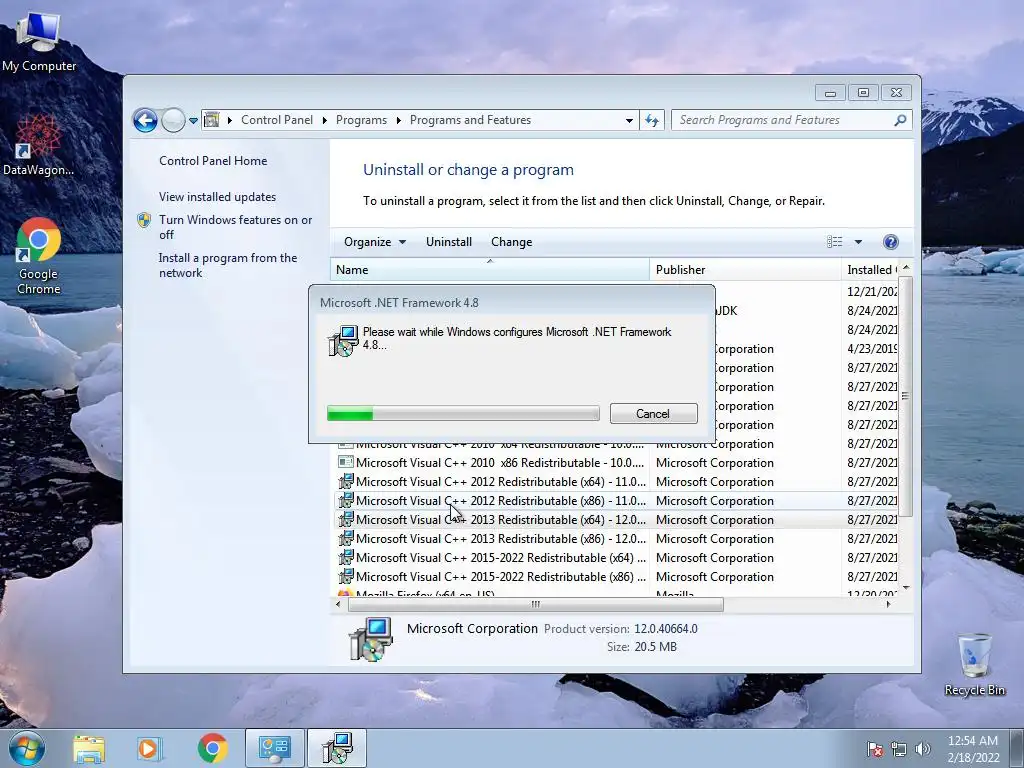This screenshot has width=1024, height=768.
Task: Open the Help question mark icon
Action: pyautogui.click(x=890, y=242)
